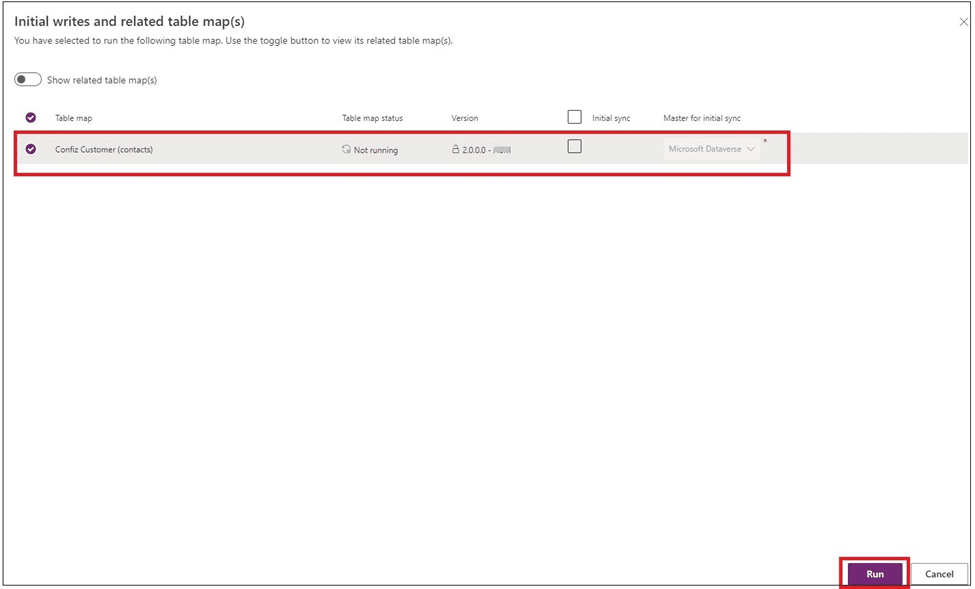
Task: Click the Not running status text
Action: [376, 150]
